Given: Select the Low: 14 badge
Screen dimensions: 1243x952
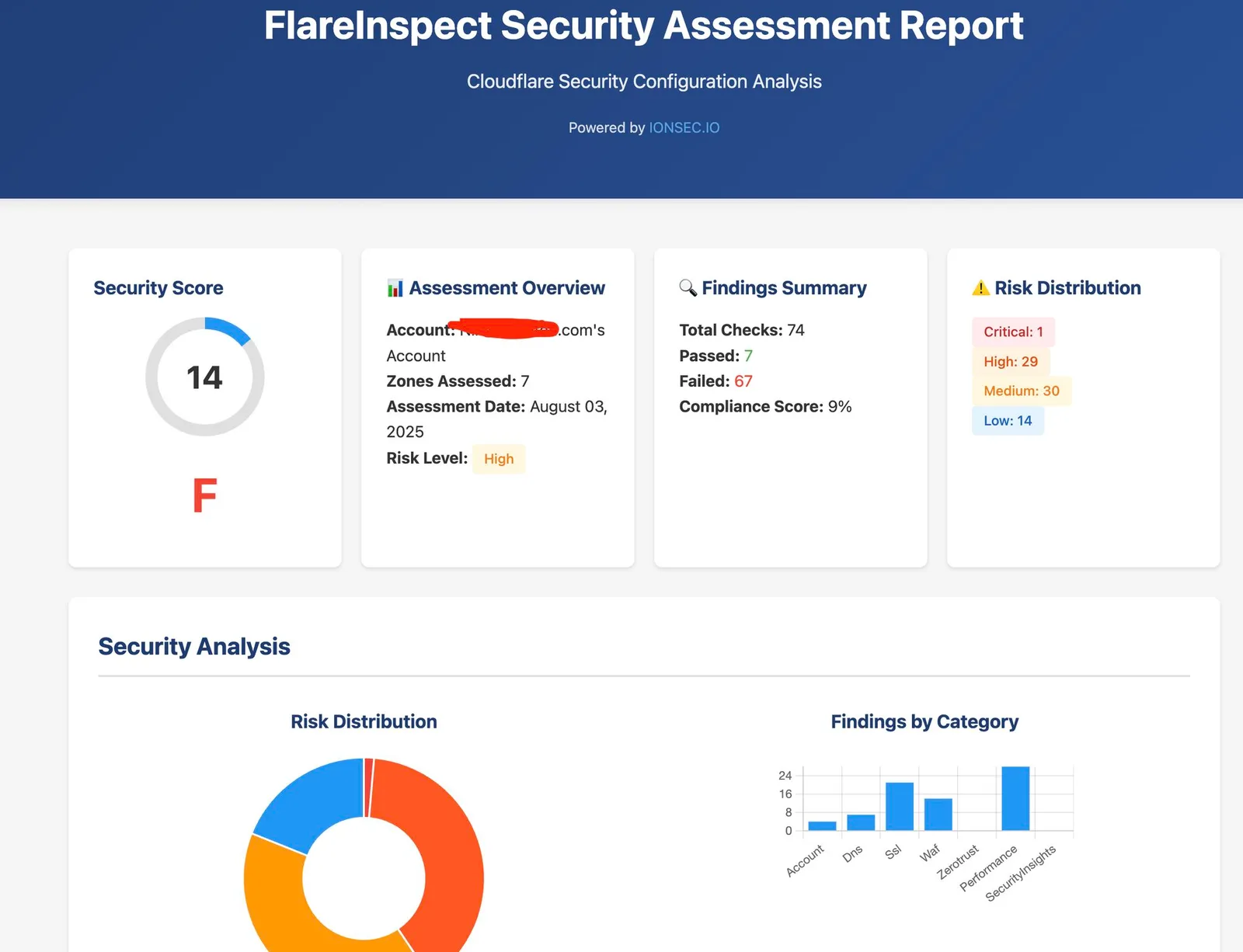Looking at the screenshot, I should coord(1008,420).
